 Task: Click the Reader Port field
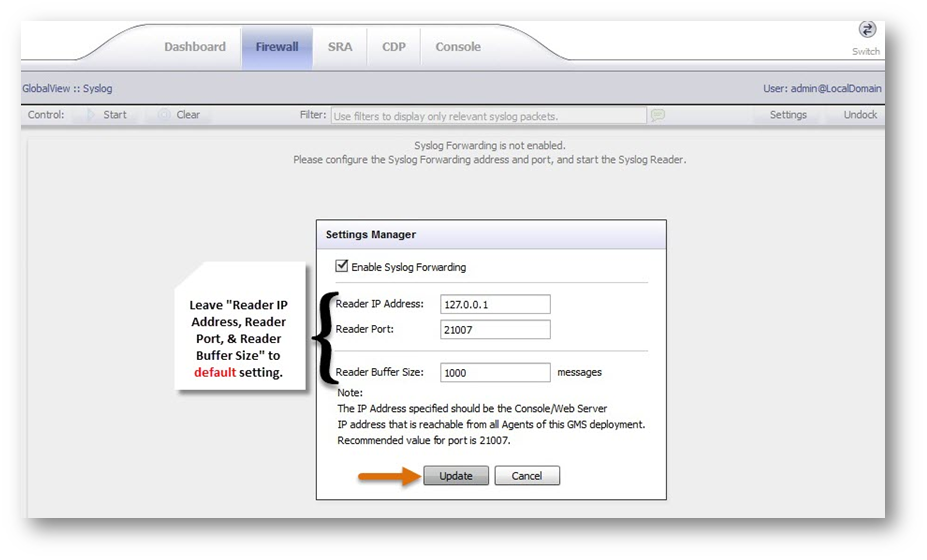click(x=495, y=330)
